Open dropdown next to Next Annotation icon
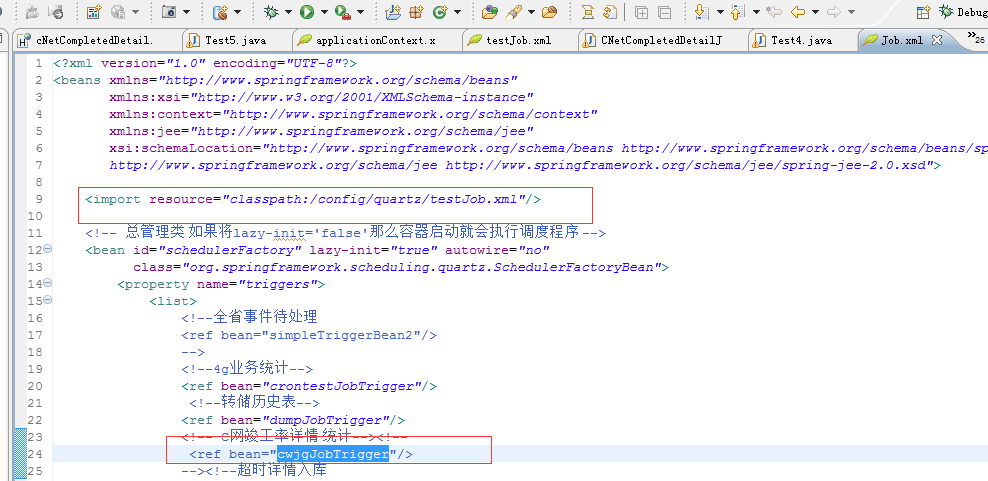 tap(720, 11)
